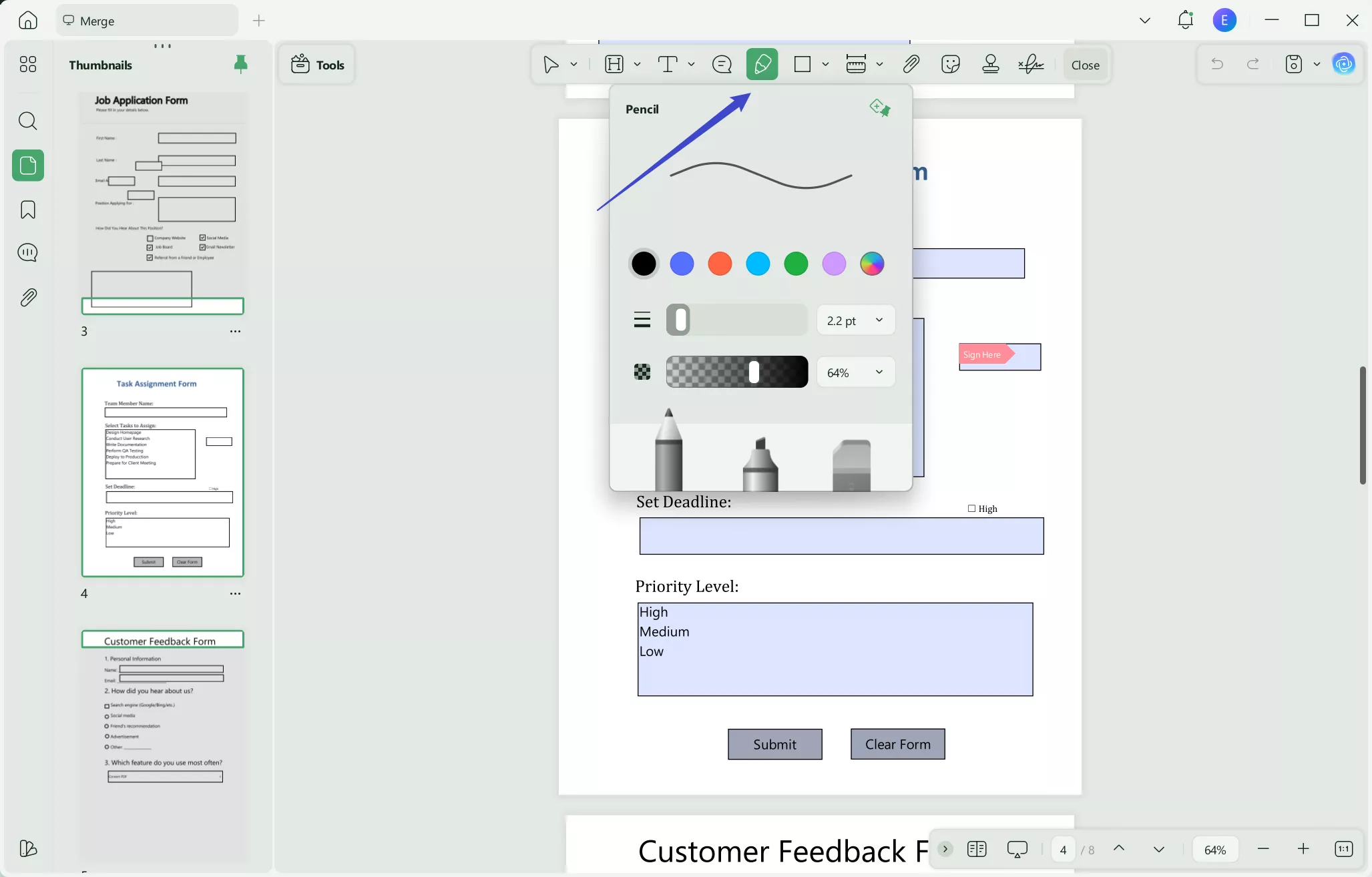The height and width of the screenshot is (877, 1372).
Task: Click the Close button to exit annotation mode
Action: click(x=1084, y=64)
